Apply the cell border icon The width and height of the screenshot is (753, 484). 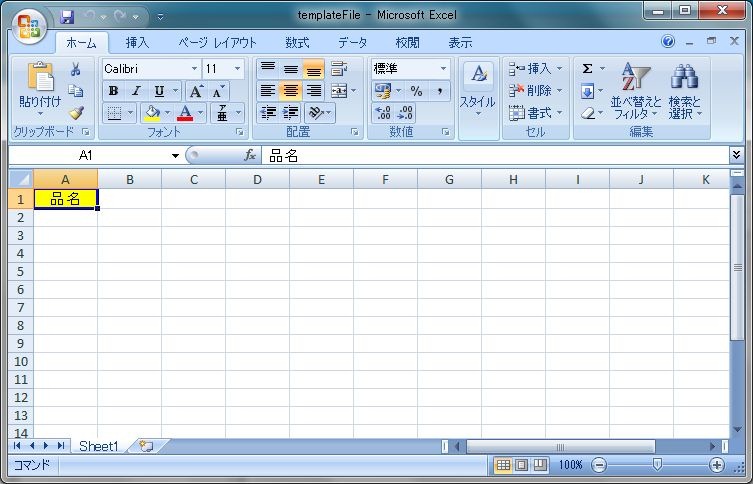[114, 113]
